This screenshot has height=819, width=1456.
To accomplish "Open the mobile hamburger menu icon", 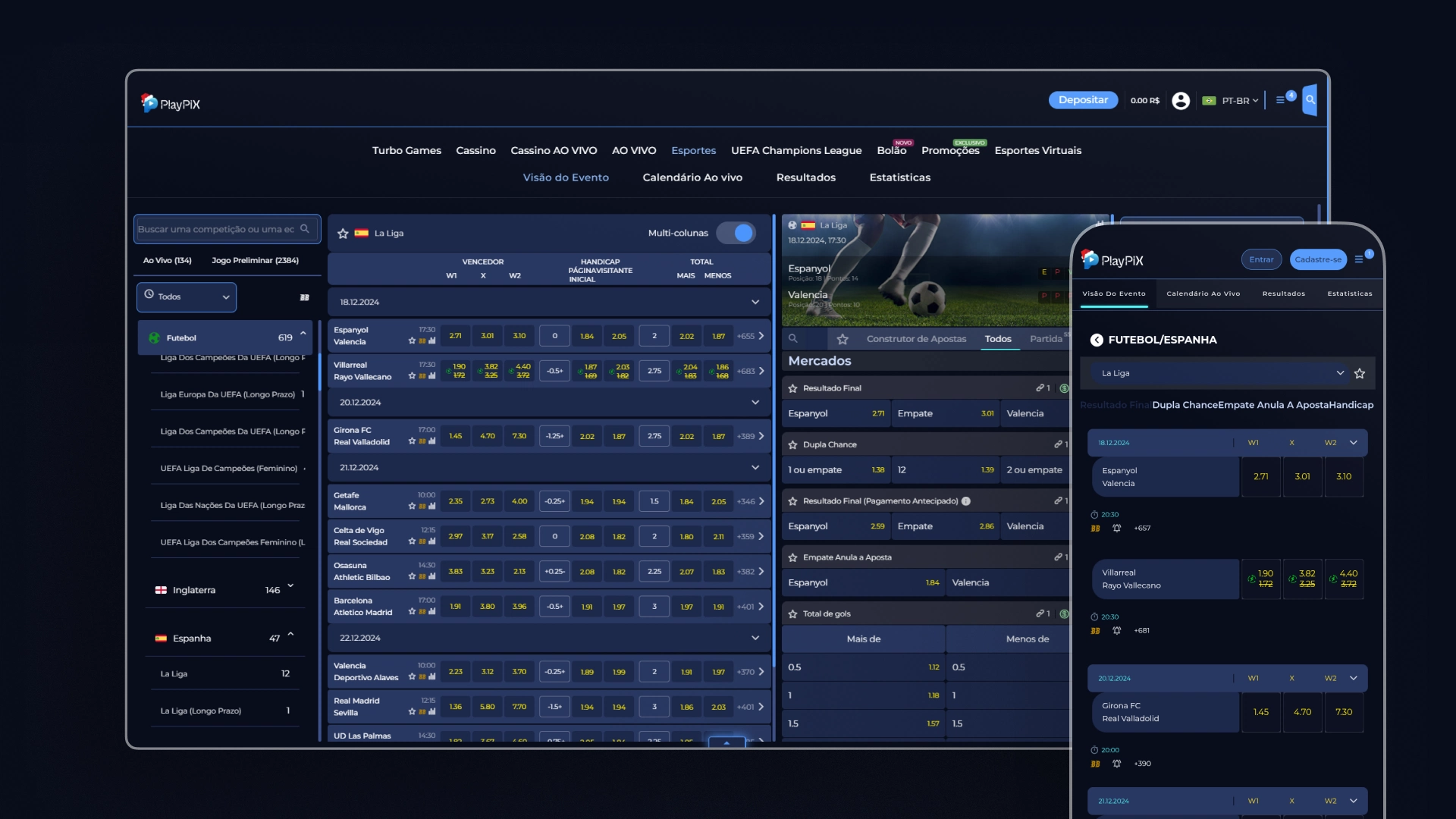I will pos(1359,259).
